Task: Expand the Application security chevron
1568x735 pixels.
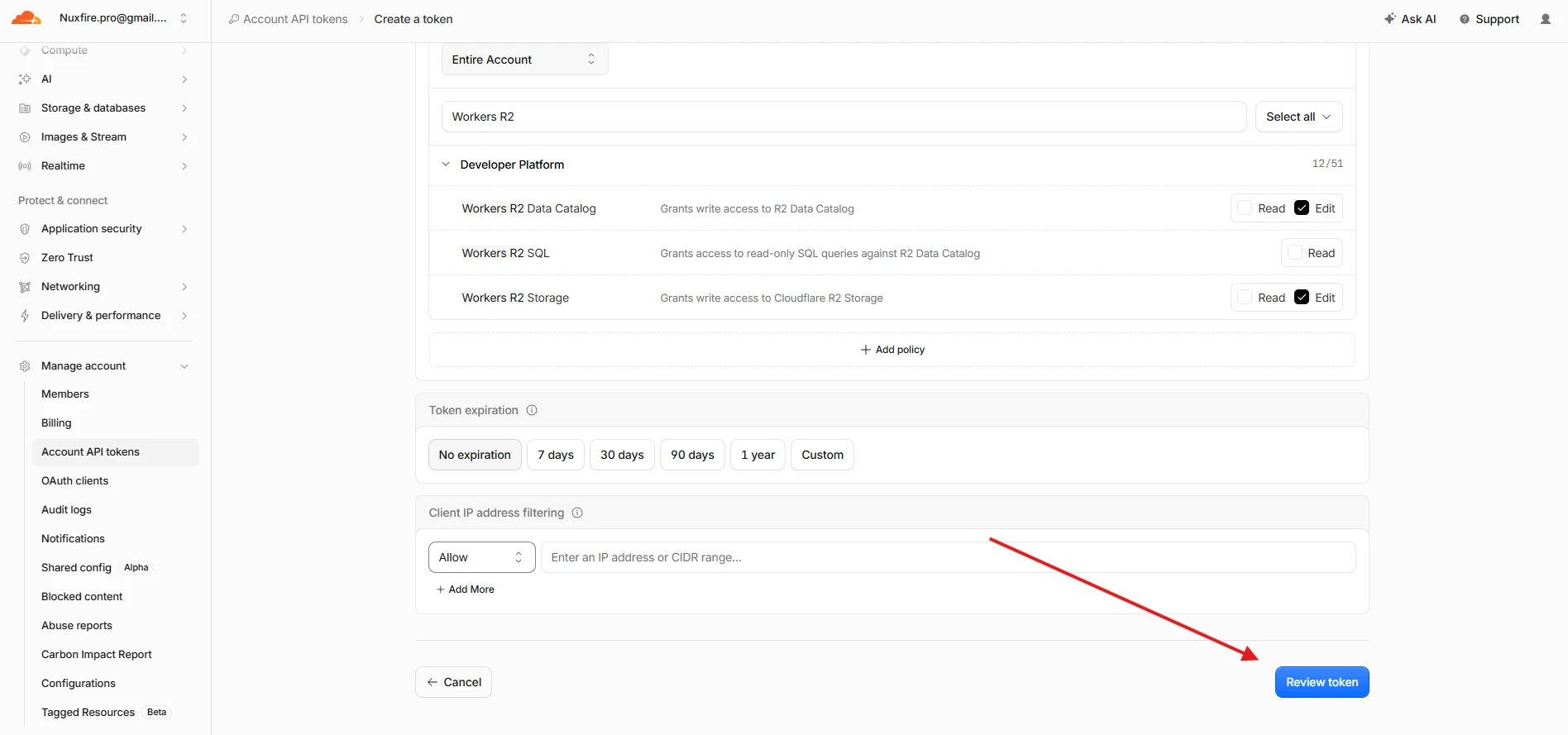Action: [184, 229]
